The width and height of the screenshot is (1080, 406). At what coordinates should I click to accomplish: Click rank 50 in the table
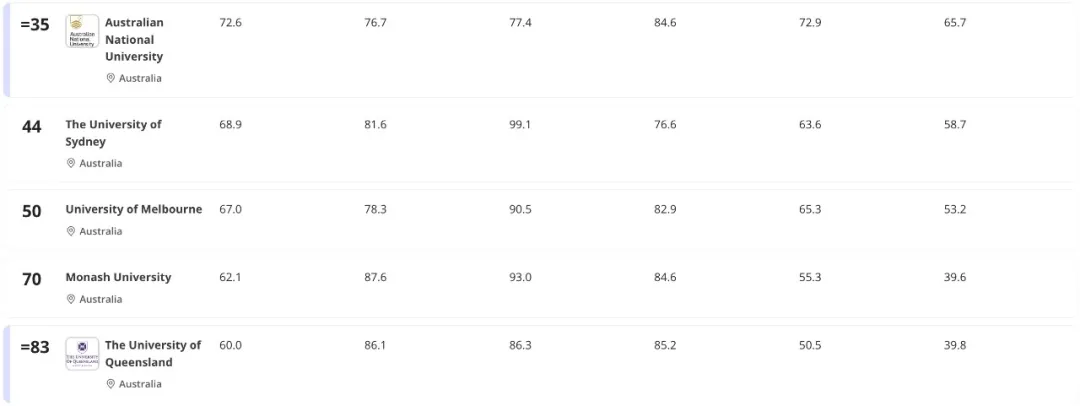[x=32, y=211]
